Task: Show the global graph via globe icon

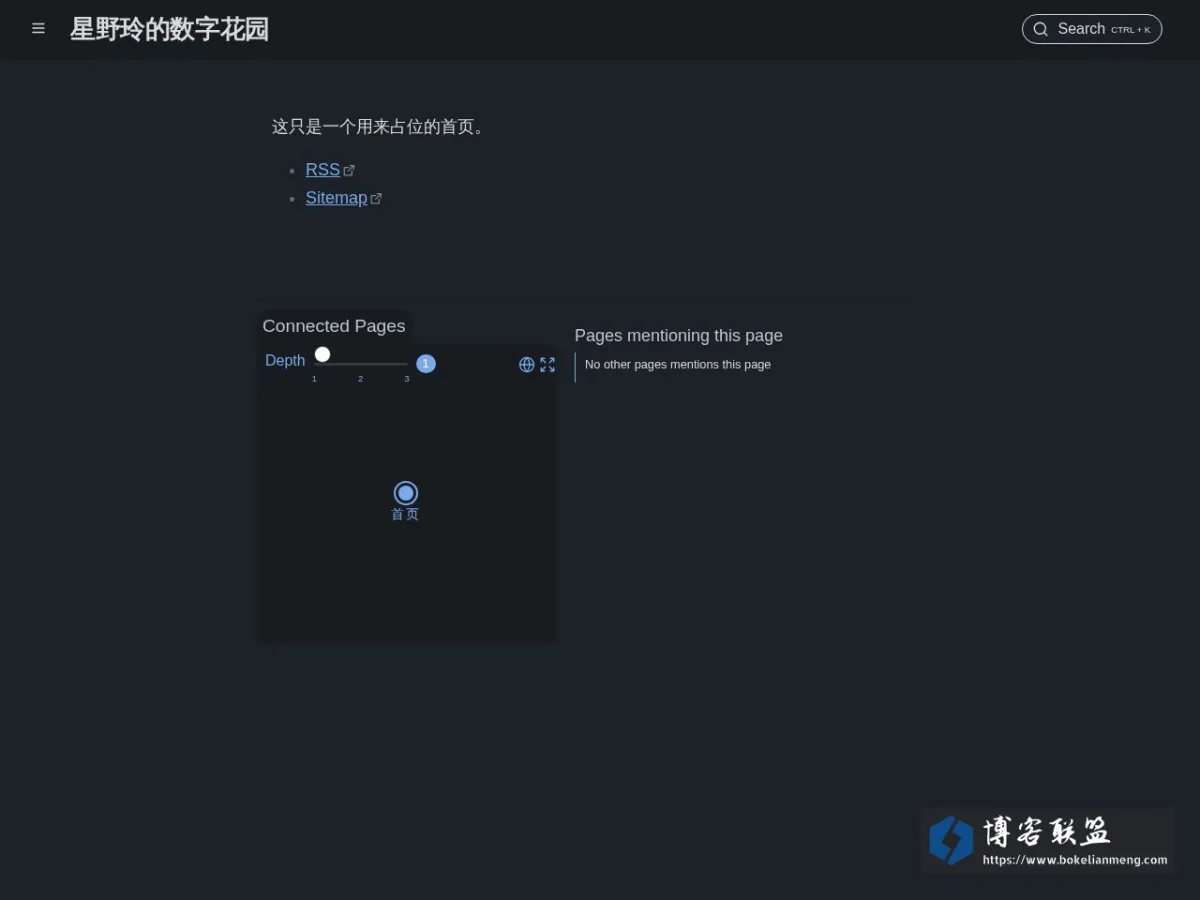Action: tap(527, 365)
